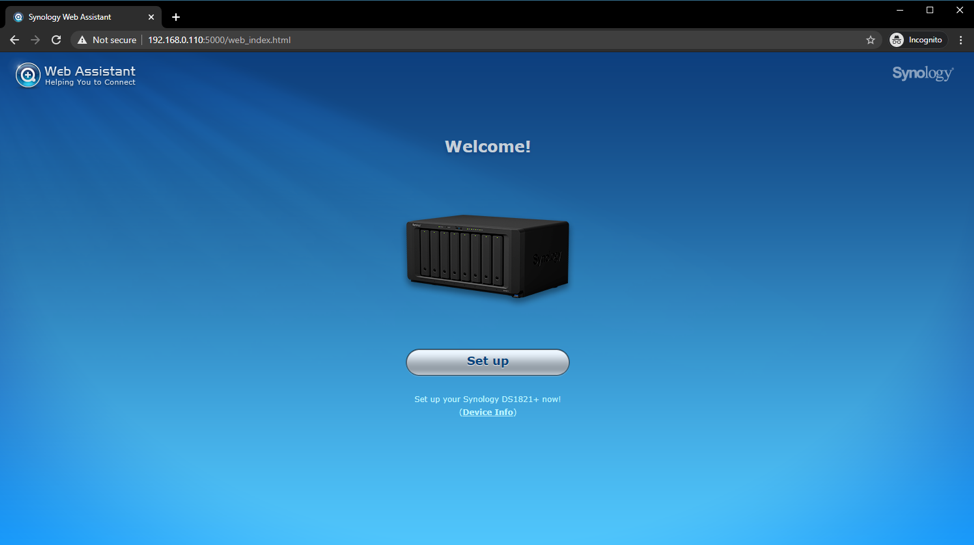Click the Synology brand logo
974x545 pixels.
pos(922,73)
